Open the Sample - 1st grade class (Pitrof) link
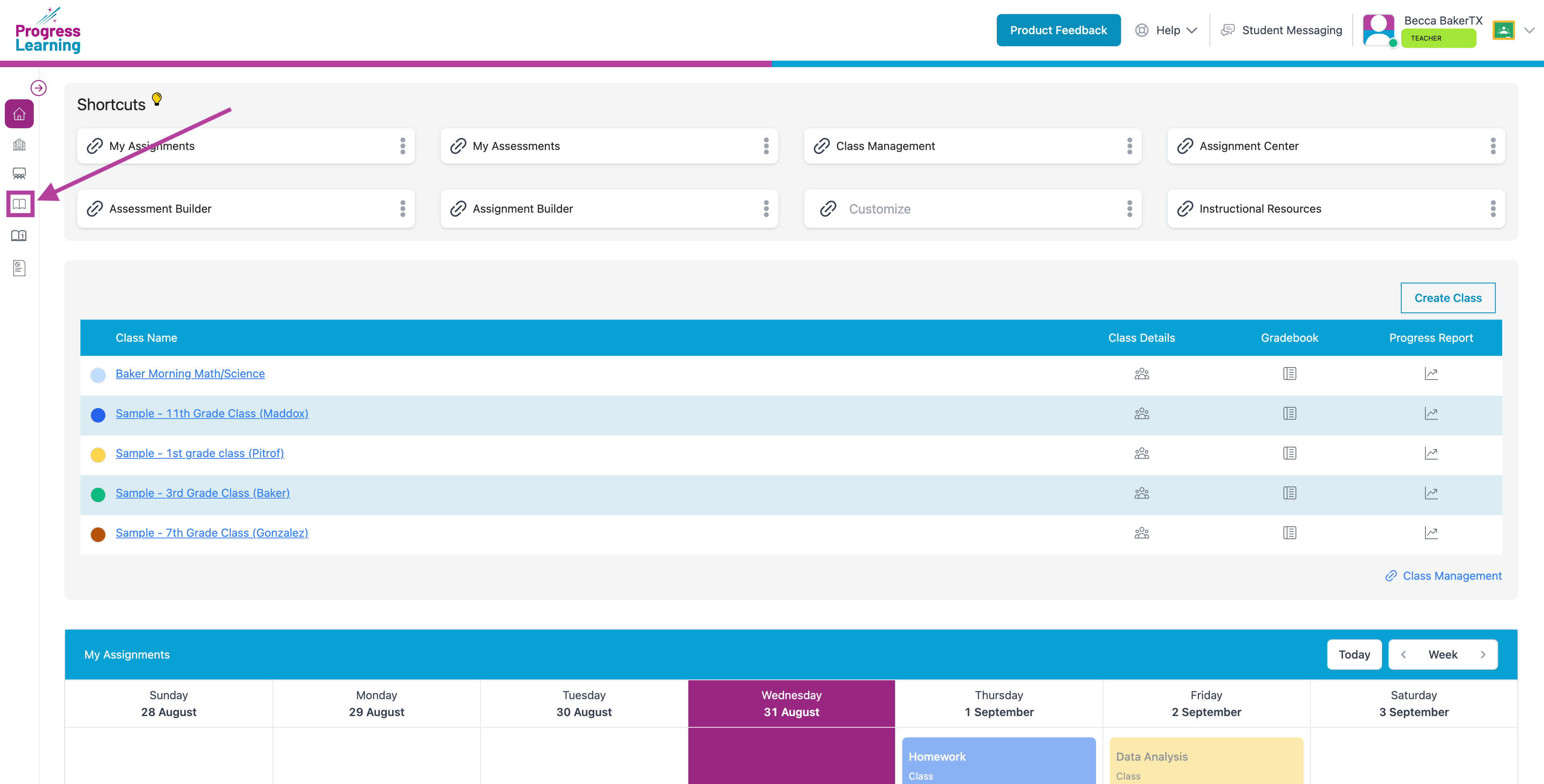This screenshot has width=1544, height=784. 199,453
